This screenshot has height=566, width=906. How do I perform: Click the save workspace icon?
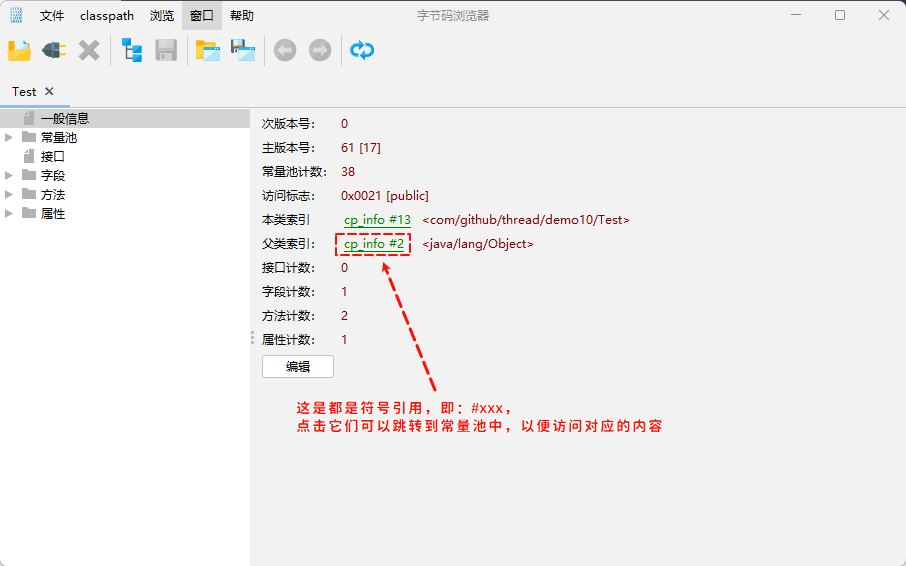pos(243,50)
